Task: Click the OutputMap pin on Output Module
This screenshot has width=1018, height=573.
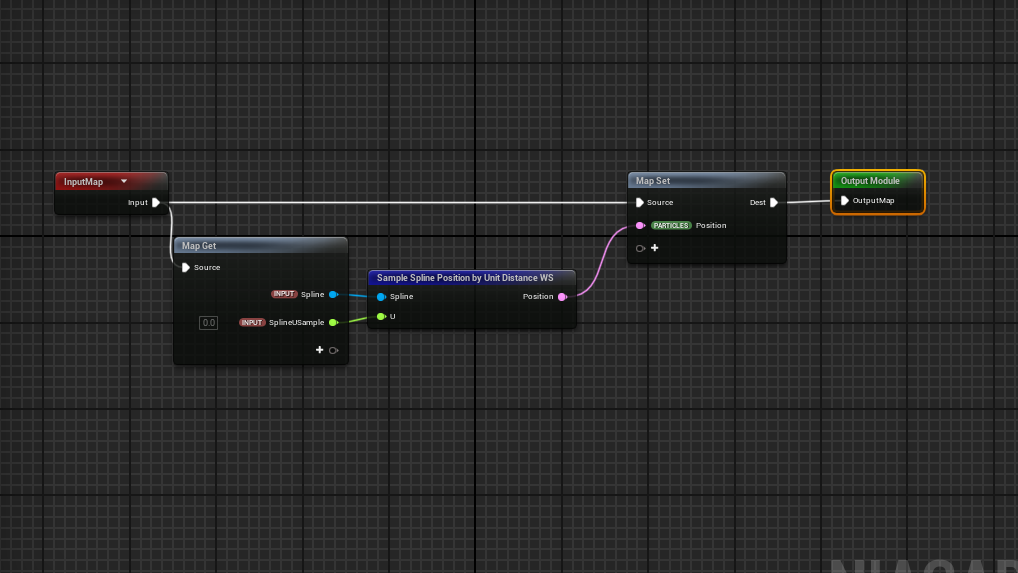Action: [x=845, y=200]
